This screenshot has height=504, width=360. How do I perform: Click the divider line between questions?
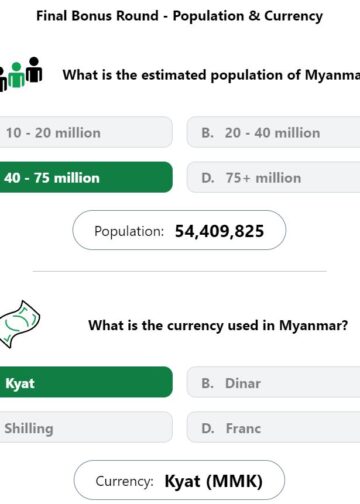click(179, 271)
